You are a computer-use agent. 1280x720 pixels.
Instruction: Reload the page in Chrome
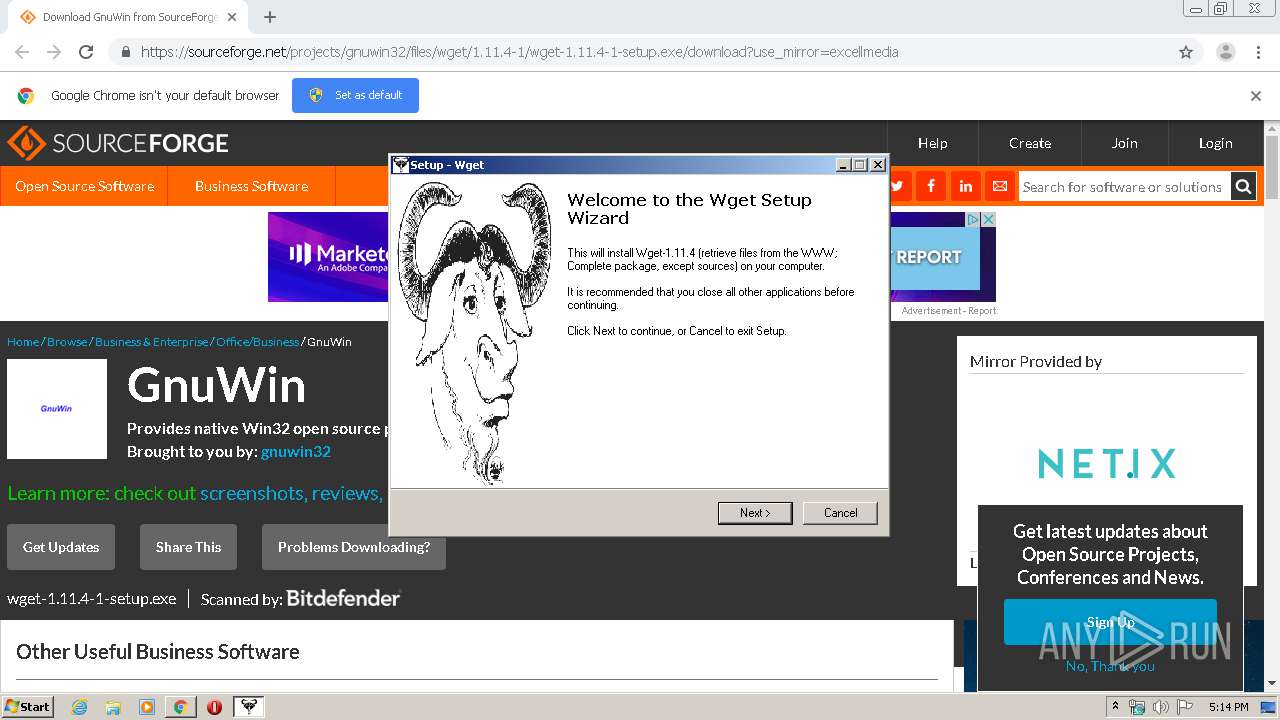[x=86, y=52]
